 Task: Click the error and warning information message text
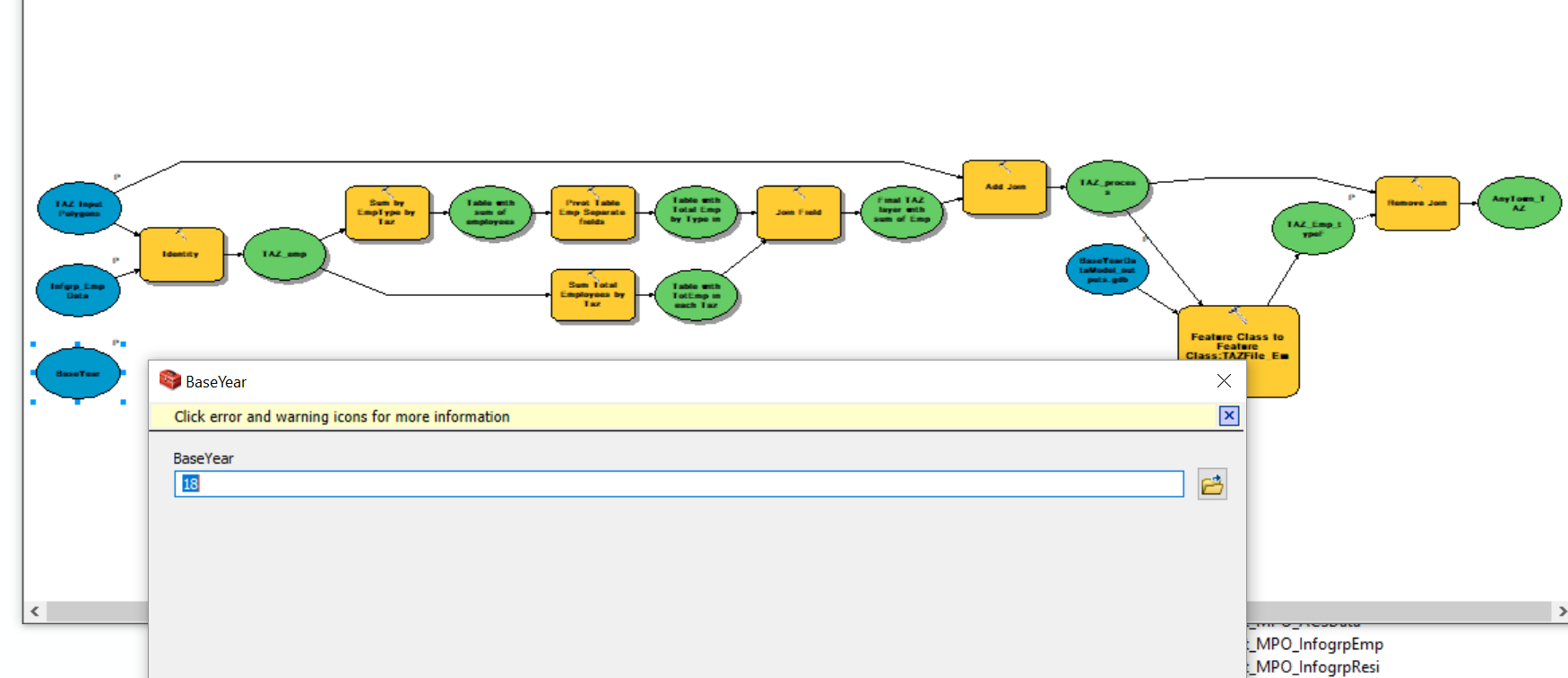click(342, 417)
